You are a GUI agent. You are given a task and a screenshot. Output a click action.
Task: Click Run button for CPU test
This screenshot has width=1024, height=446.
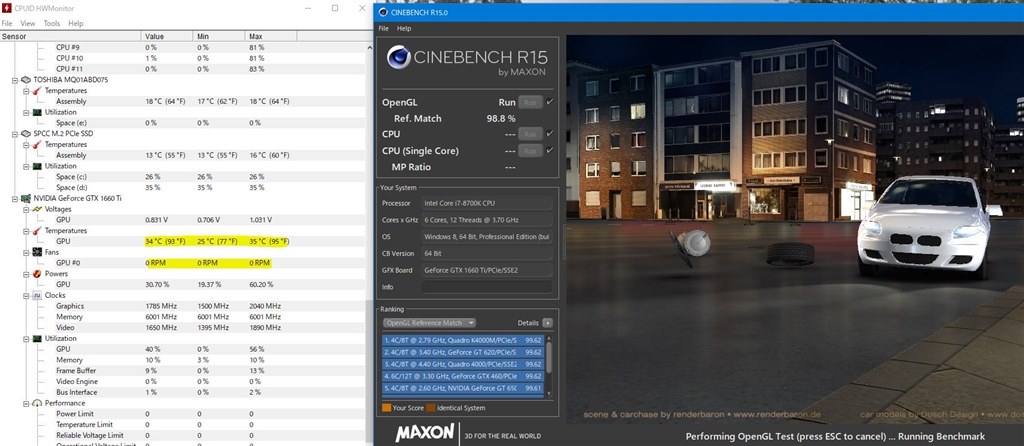(530, 134)
